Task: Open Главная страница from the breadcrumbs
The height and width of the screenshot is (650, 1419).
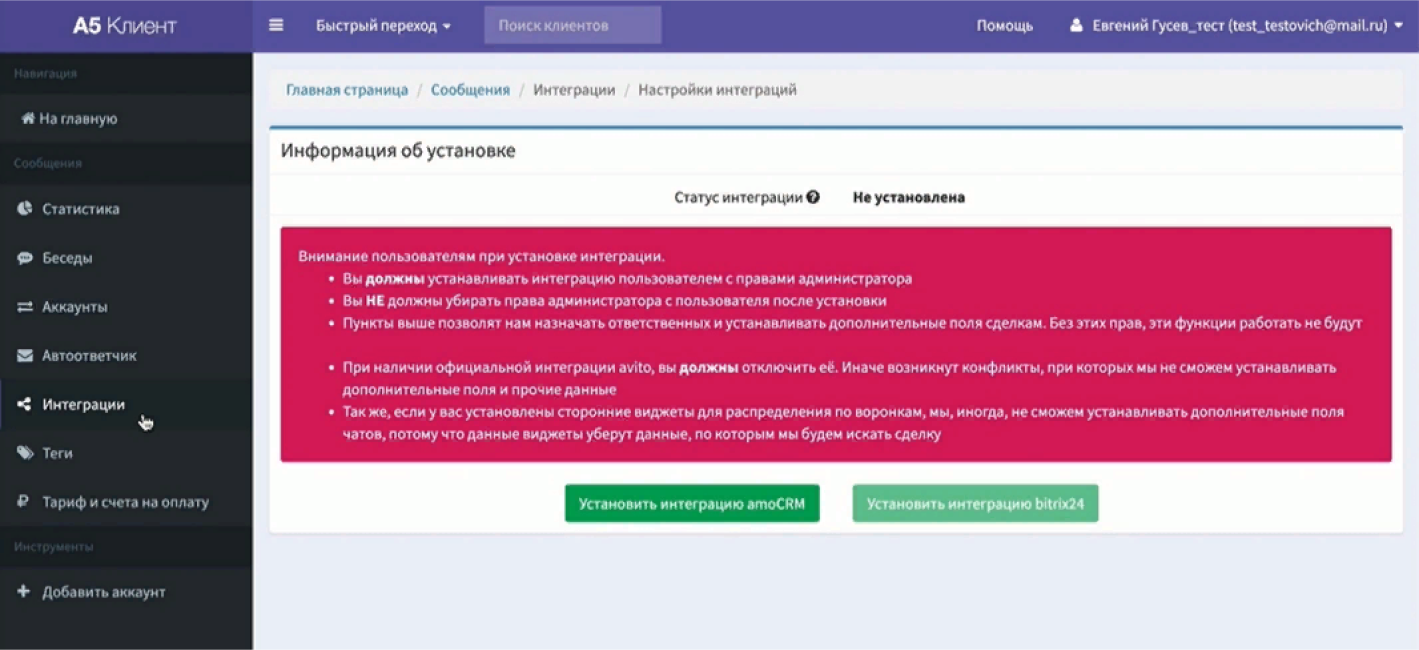Action: pyautogui.click(x=345, y=89)
